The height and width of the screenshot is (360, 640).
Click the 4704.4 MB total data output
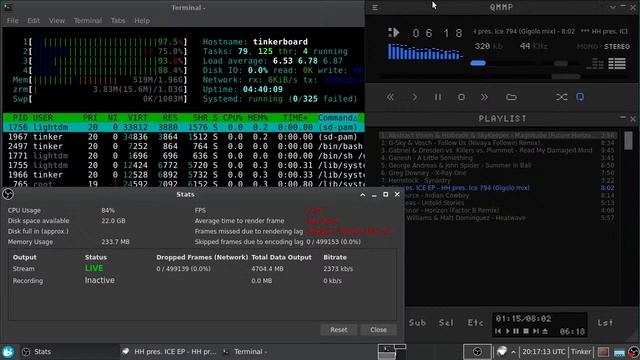[x=267, y=269]
